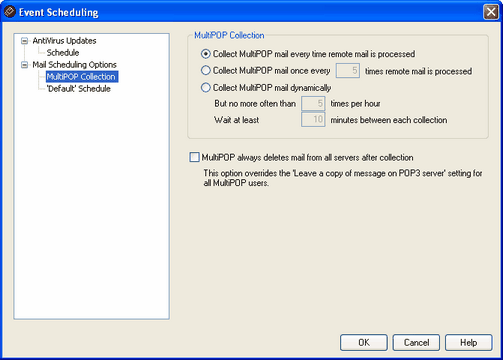Close the Event Scheduling dialog

point(491,12)
